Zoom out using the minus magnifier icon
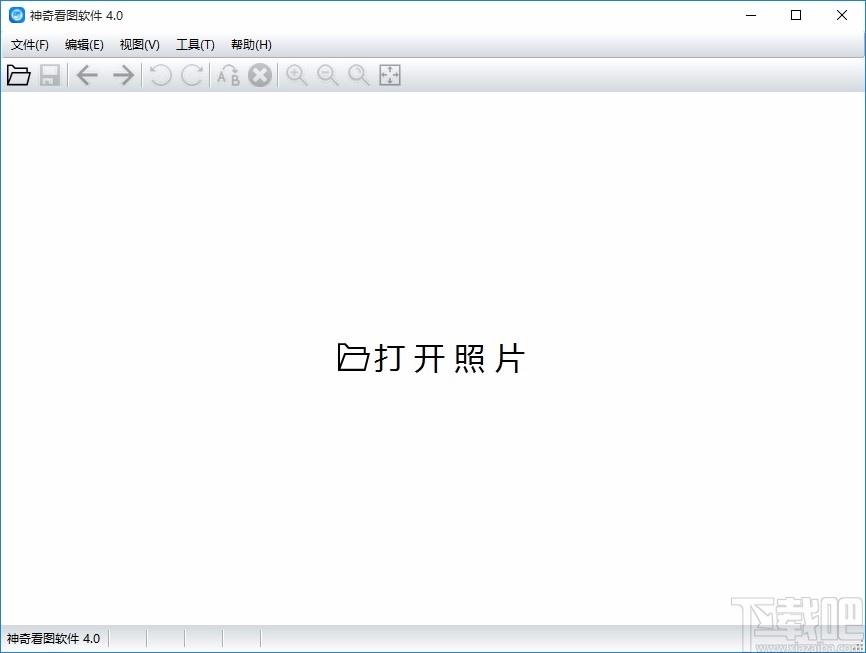 327,75
